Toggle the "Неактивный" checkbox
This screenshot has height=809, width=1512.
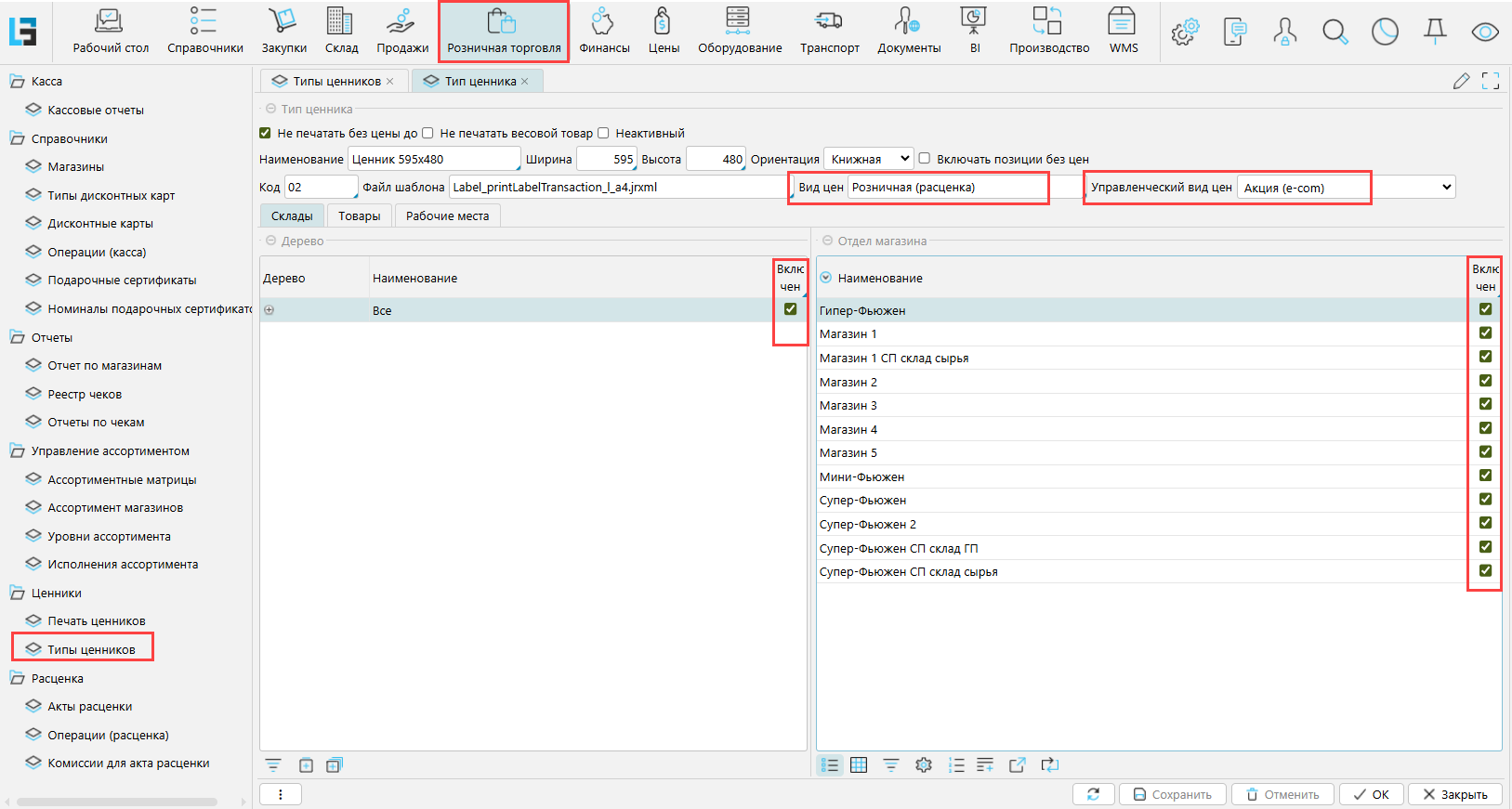(x=603, y=133)
